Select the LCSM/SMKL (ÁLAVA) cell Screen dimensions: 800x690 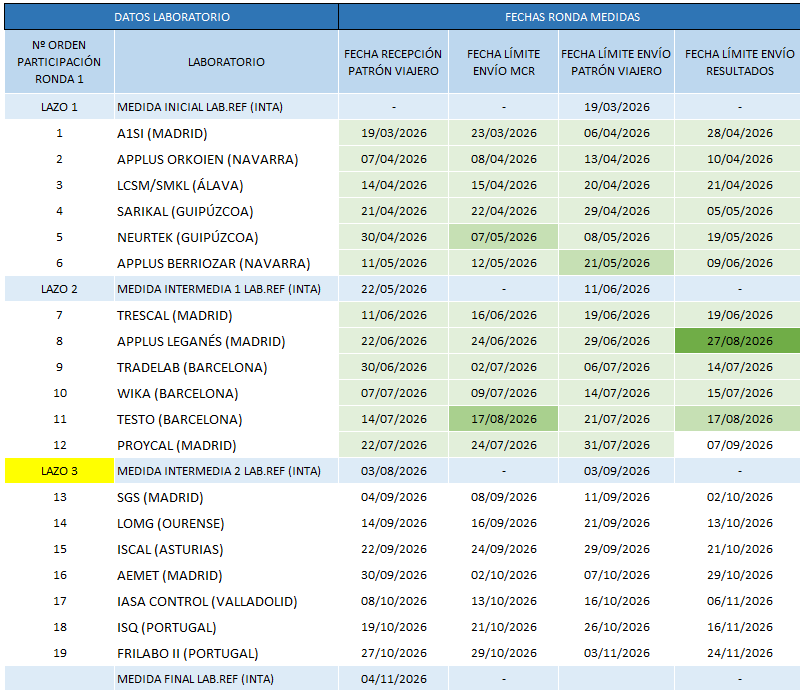click(x=226, y=185)
